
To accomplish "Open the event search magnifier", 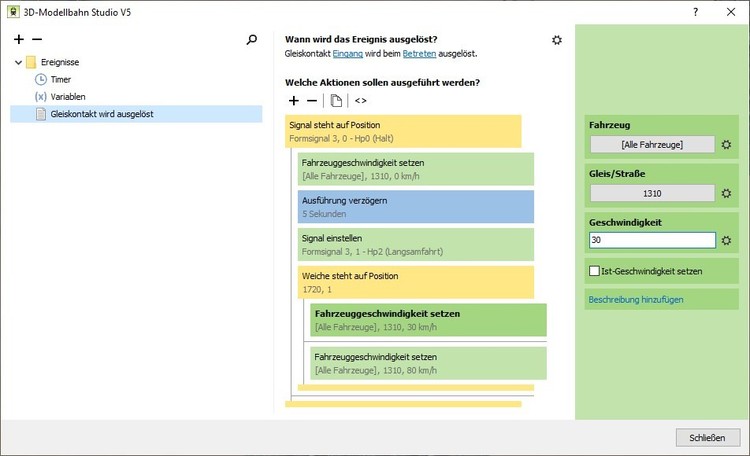I will pyautogui.click(x=252, y=40).
